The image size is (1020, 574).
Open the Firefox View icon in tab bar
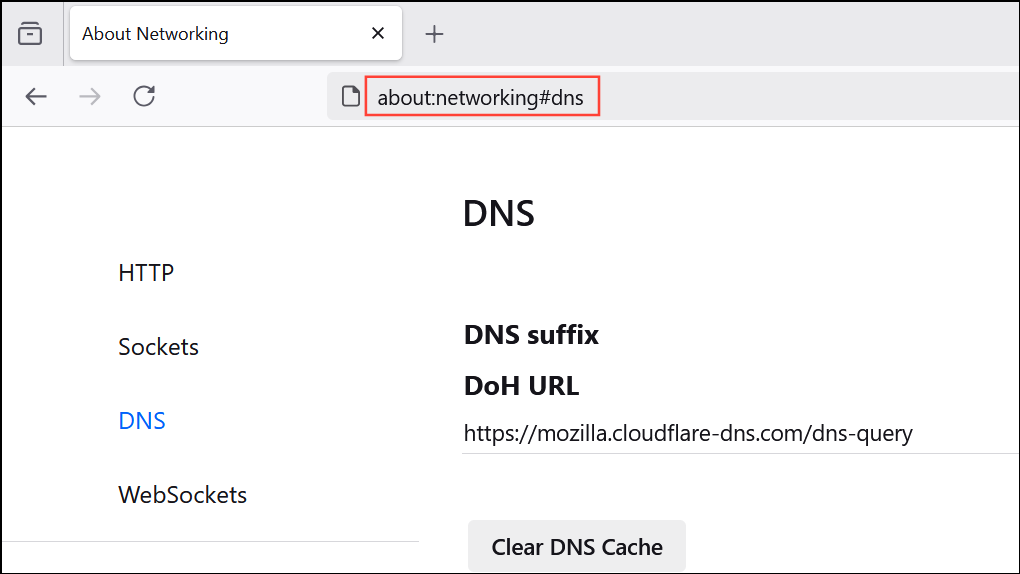click(x=31, y=34)
